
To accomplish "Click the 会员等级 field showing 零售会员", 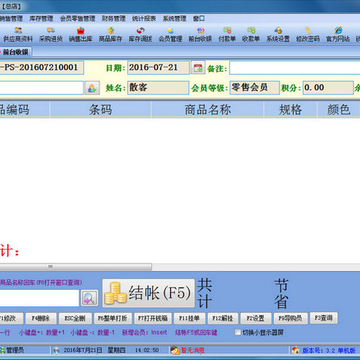I will coord(255,88).
